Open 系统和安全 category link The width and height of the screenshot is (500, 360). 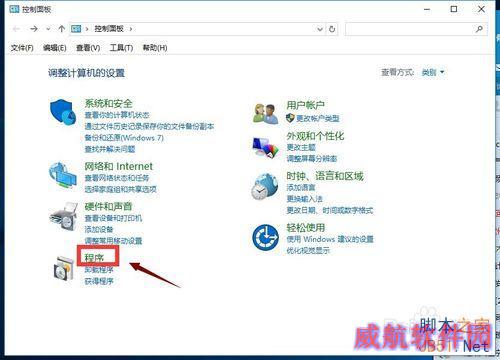click(108, 103)
